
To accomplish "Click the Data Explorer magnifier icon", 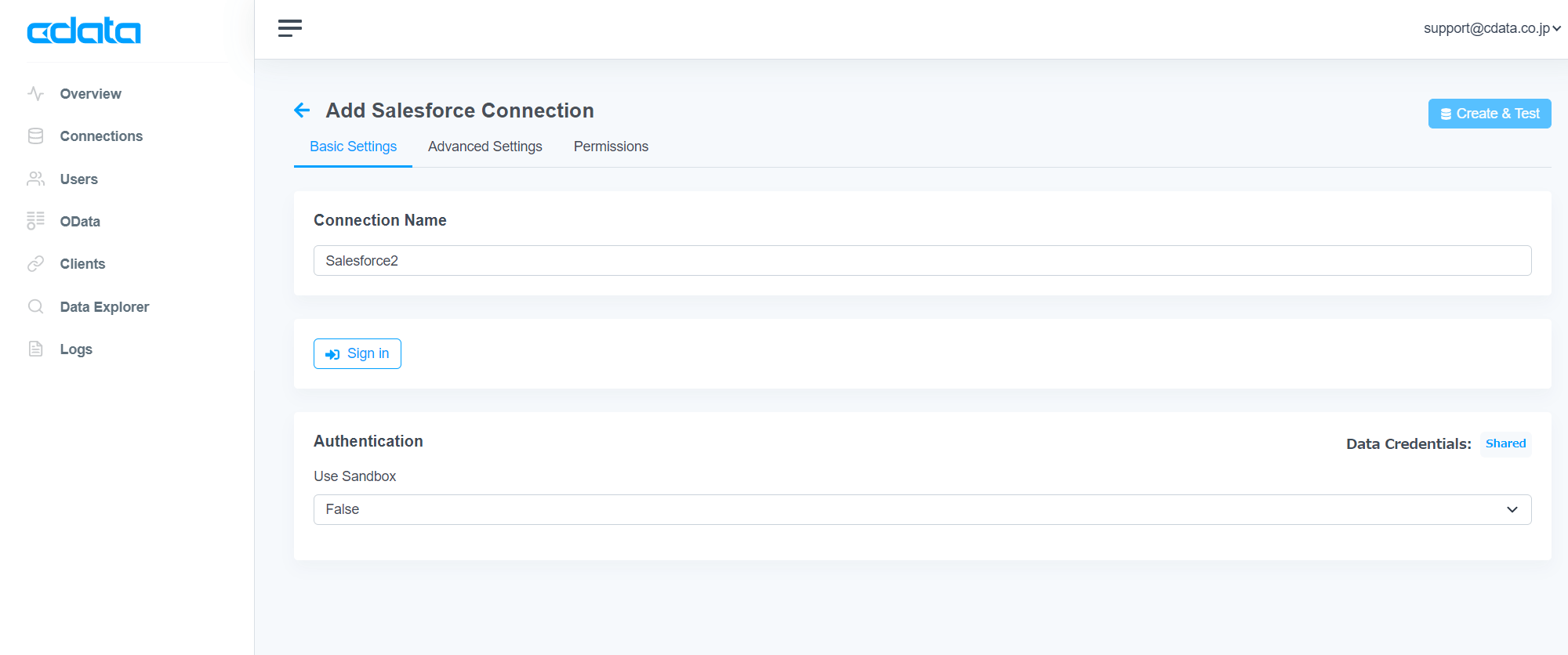I will pos(35,306).
